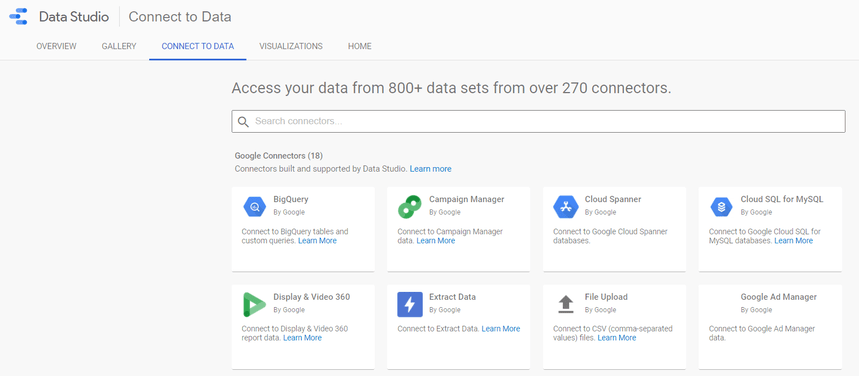Open the Visualizations tab

click(x=291, y=46)
